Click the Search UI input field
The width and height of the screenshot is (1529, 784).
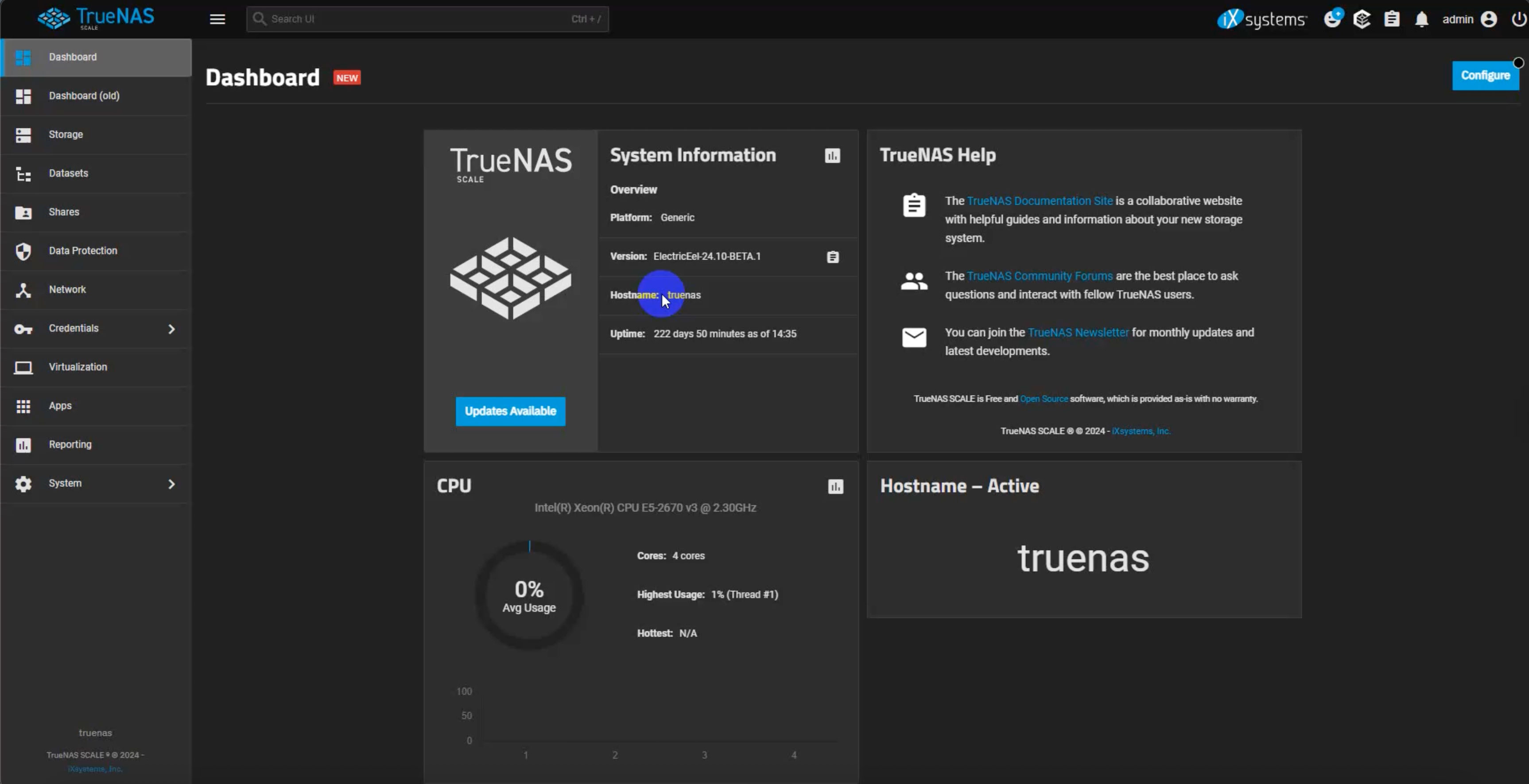pos(427,19)
